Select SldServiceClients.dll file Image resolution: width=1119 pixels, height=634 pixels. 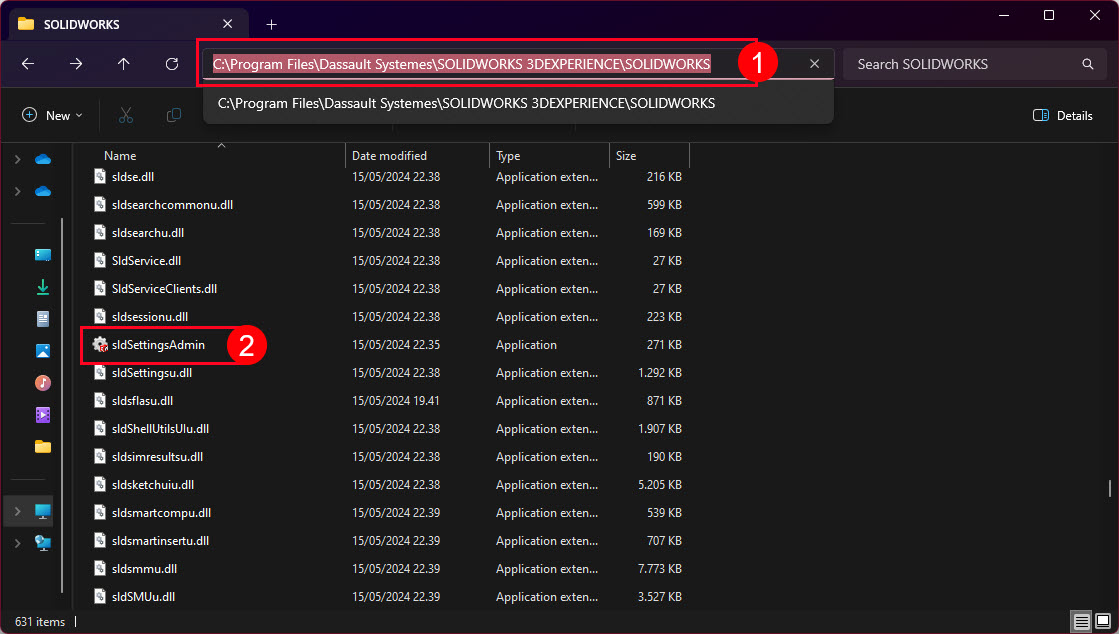(164, 288)
